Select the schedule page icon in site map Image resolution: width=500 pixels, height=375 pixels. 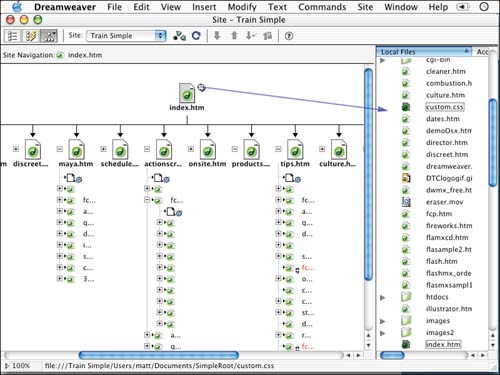pyautogui.click(x=120, y=149)
